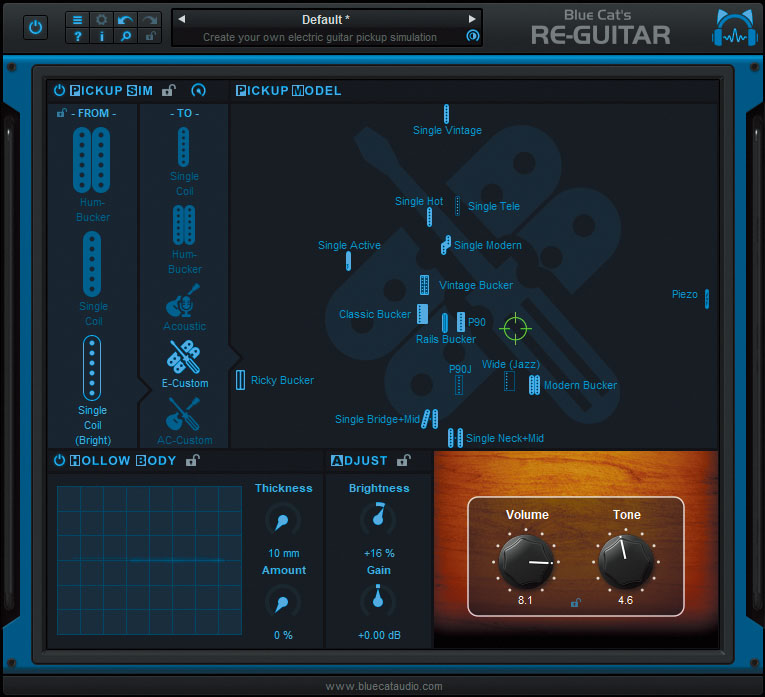Screen dimensions: 765x697
Task: Select the Acoustic target model
Action: coord(184,308)
